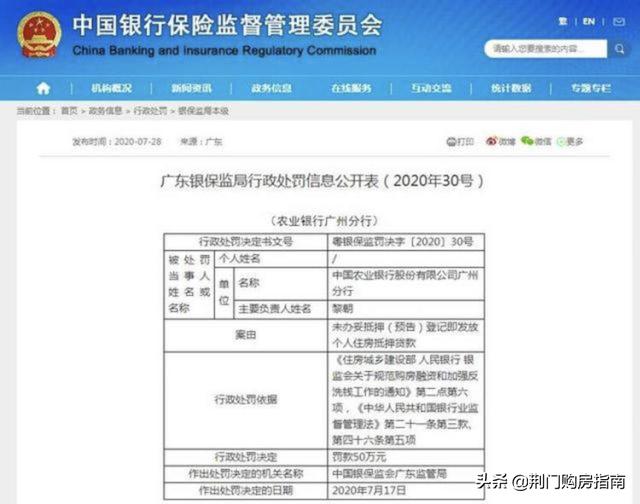Click the home icon in navigation bar
Screen dimensions: 640x504
(x=43, y=88)
